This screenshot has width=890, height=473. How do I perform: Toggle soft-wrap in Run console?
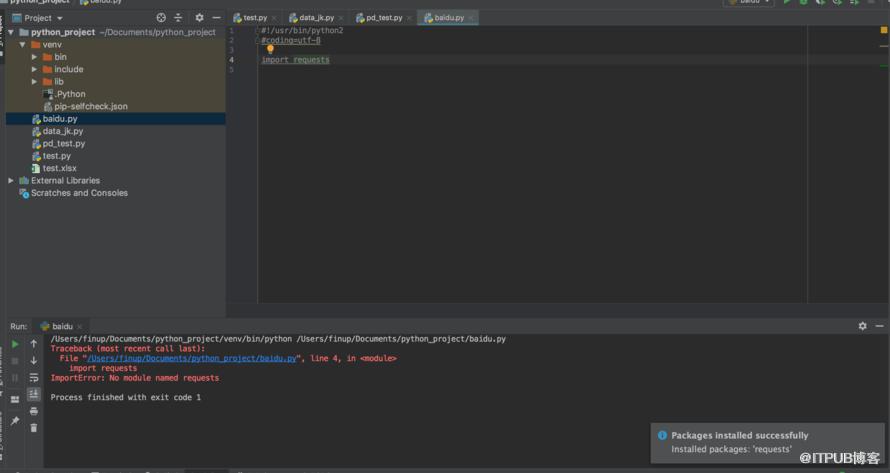(x=33, y=378)
